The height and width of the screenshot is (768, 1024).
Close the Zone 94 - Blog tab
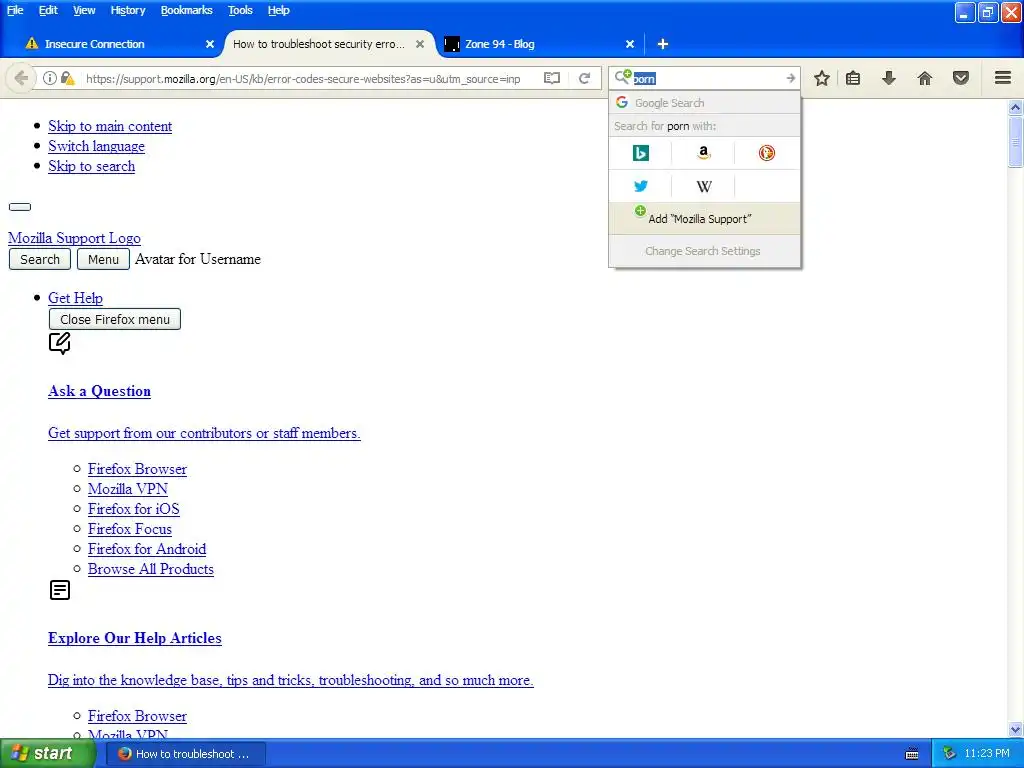pyautogui.click(x=630, y=44)
